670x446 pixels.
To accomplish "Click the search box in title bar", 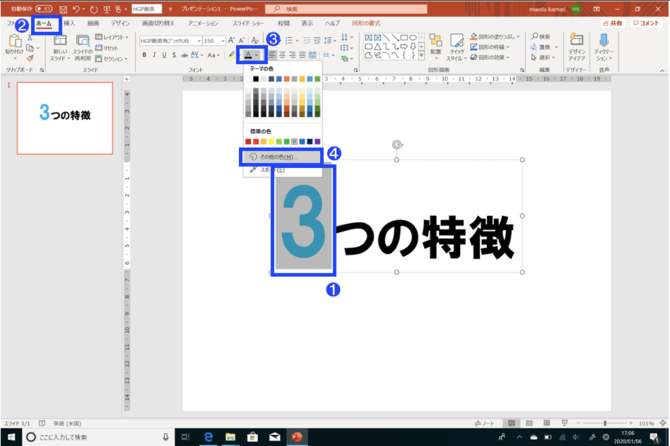I will click(x=346, y=9).
